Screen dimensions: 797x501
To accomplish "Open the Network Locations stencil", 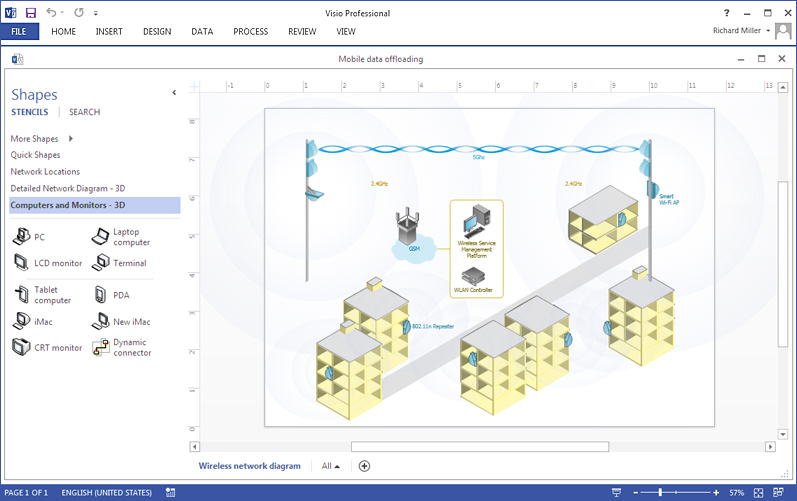I will point(45,172).
